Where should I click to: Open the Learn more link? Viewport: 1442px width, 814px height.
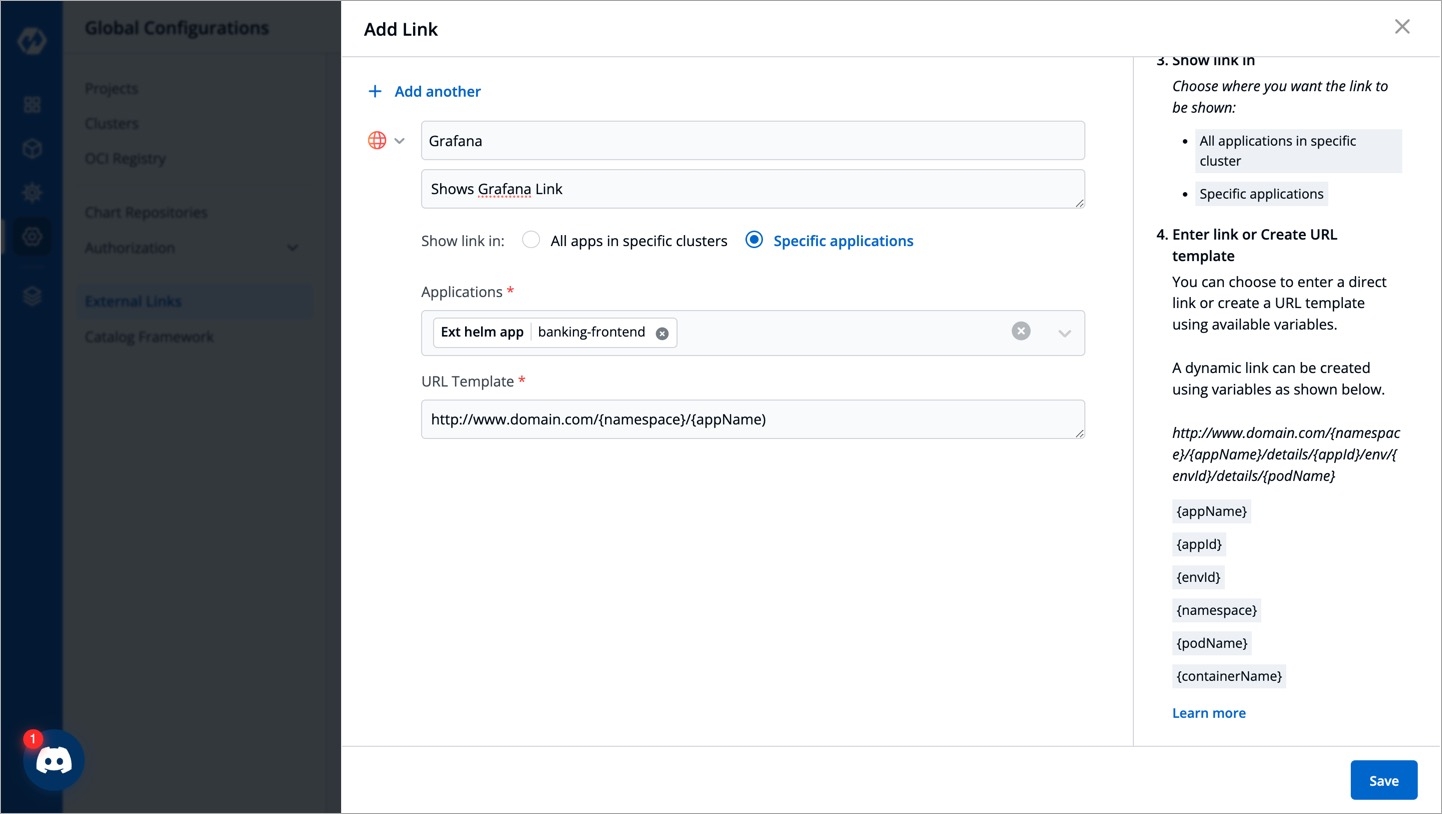point(1208,713)
